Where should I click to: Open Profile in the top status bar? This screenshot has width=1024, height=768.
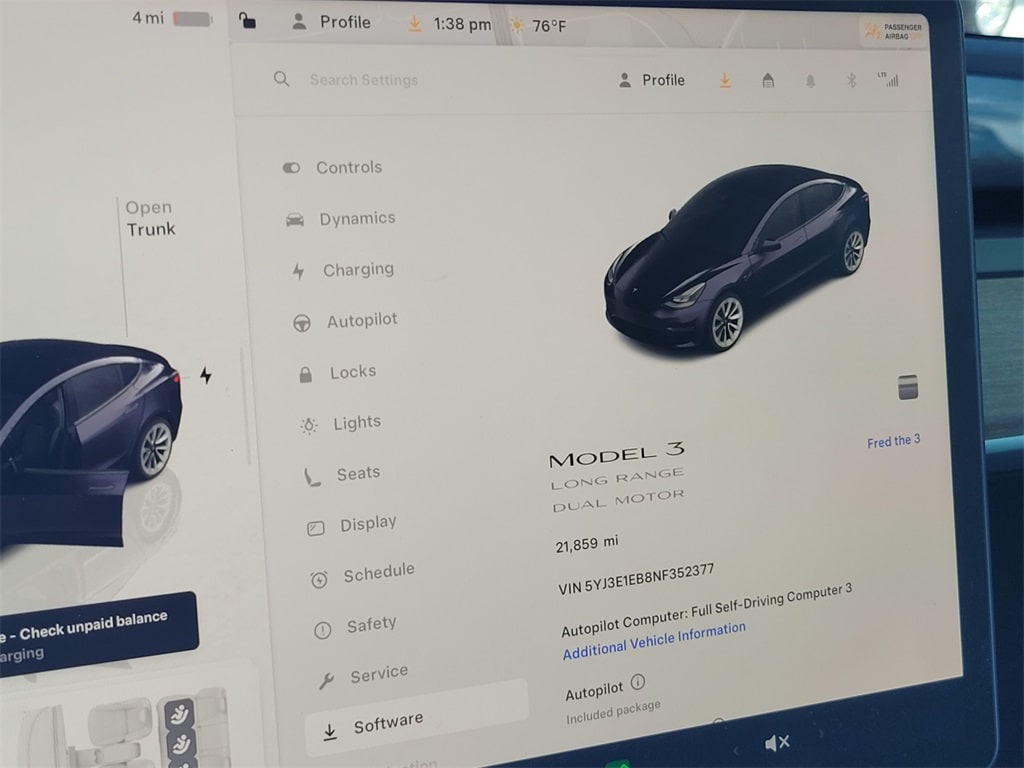point(331,22)
